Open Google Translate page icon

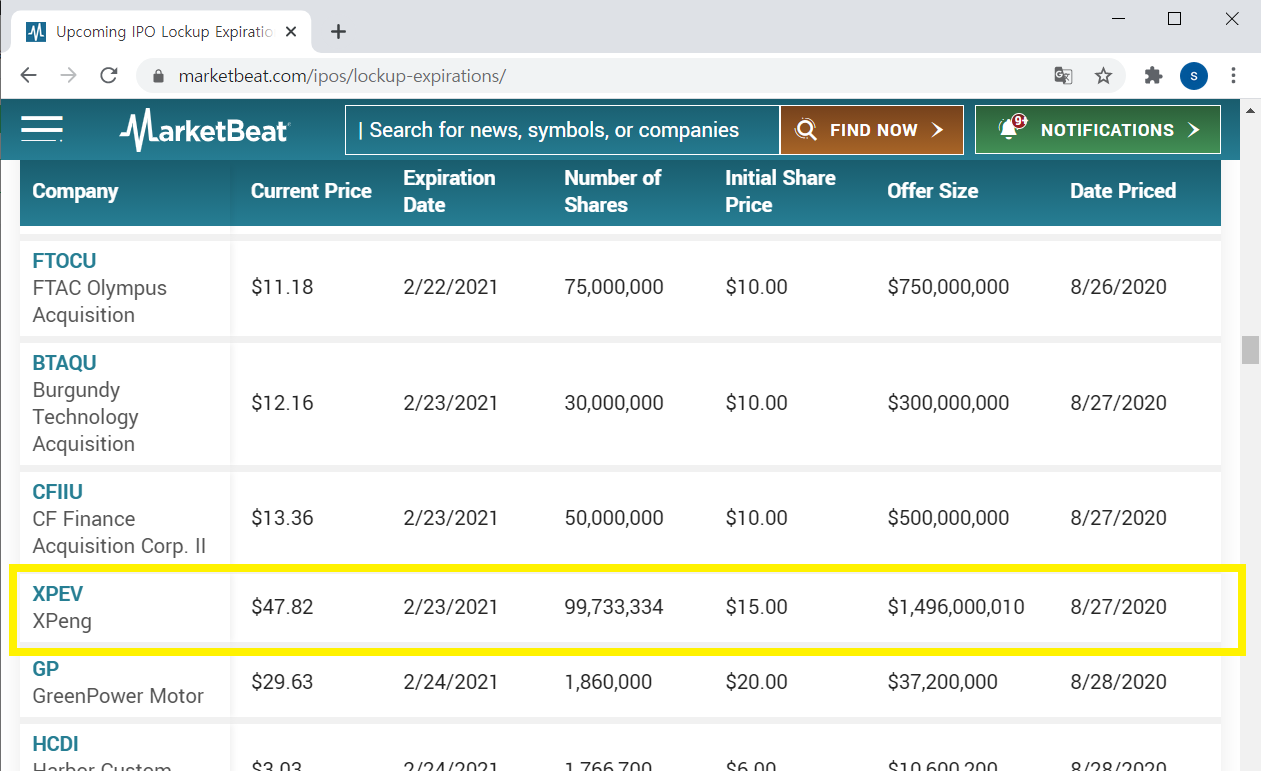1063,76
